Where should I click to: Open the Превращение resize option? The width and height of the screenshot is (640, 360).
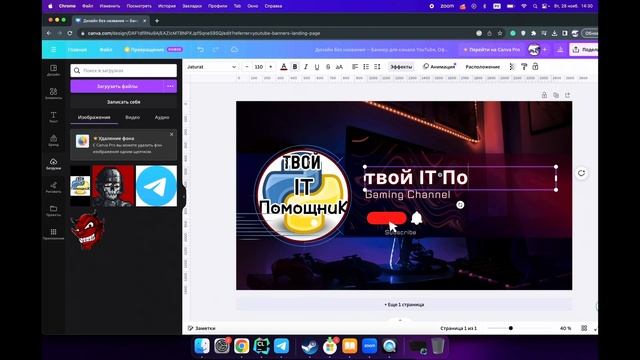[153, 49]
